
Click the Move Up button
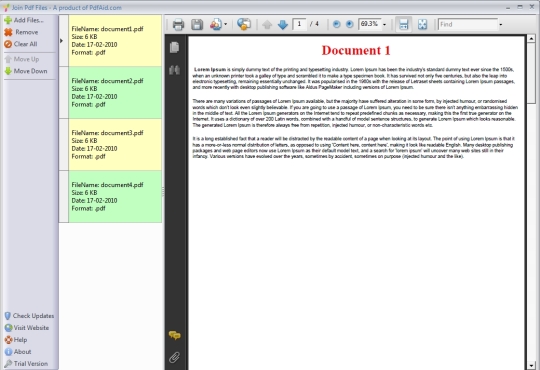pyautogui.click(x=22, y=59)
